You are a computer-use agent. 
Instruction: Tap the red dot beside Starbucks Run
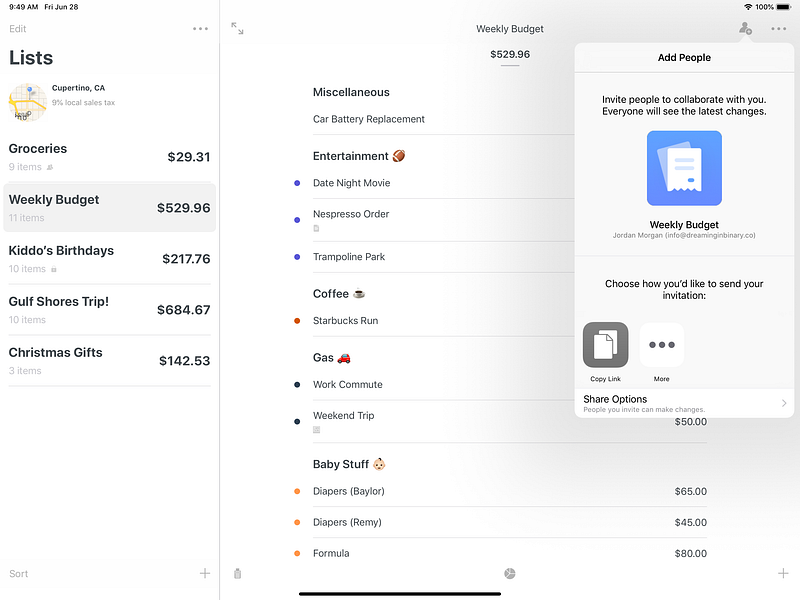(297, 321)
